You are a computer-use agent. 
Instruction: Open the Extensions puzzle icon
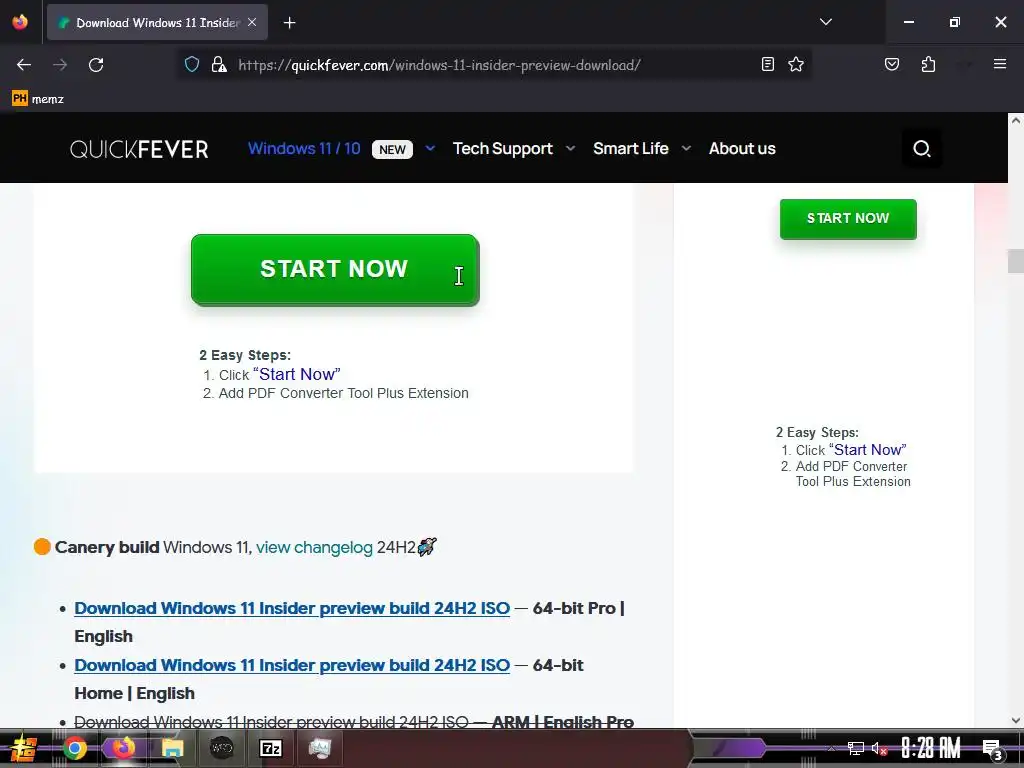(928, 64)
